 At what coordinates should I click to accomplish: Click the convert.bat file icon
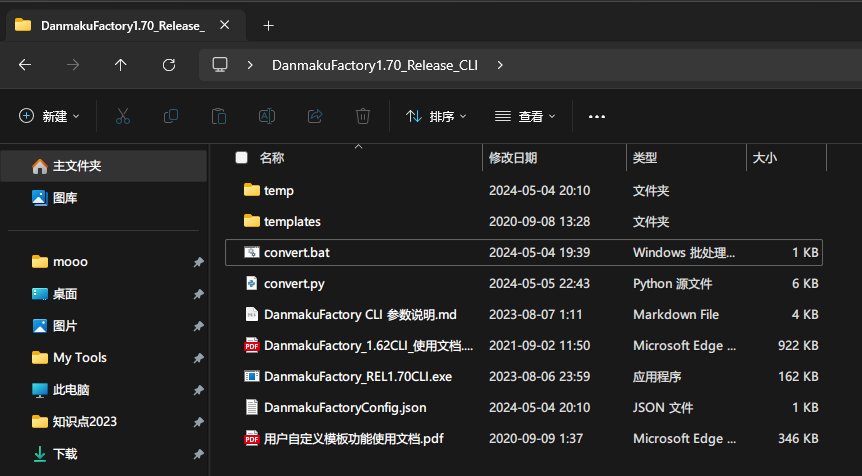coord(252,252)
